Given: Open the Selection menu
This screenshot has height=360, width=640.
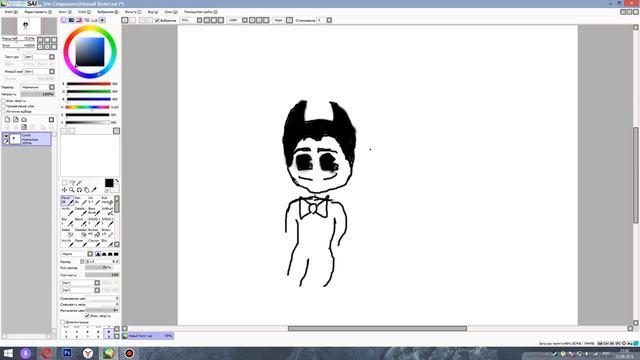Looking at the screenshot, I should coord(107,12).
